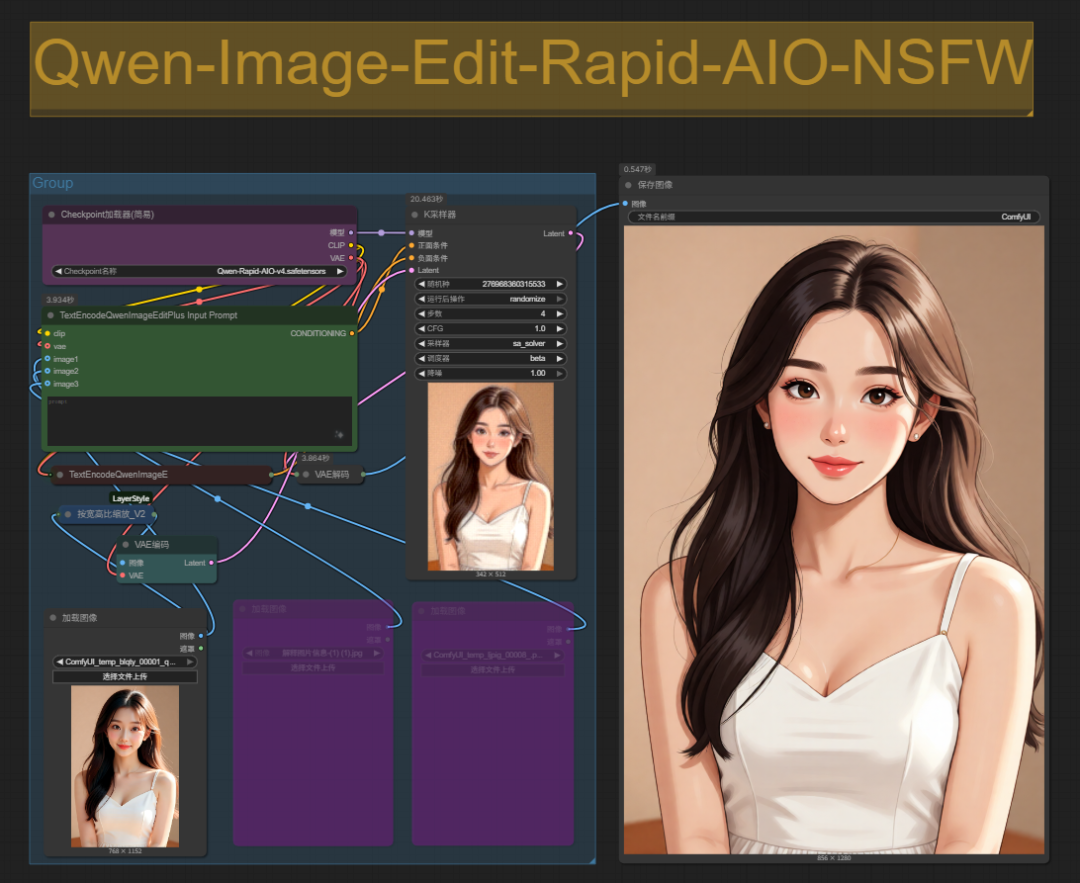This screenshot has width=1080, height=883.
Task: Collapse the 保存图像 node using its dot
Action: 628,185
